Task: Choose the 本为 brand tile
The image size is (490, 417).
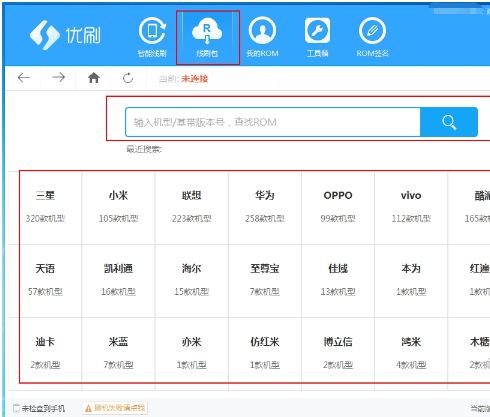Action: [411, 281]
